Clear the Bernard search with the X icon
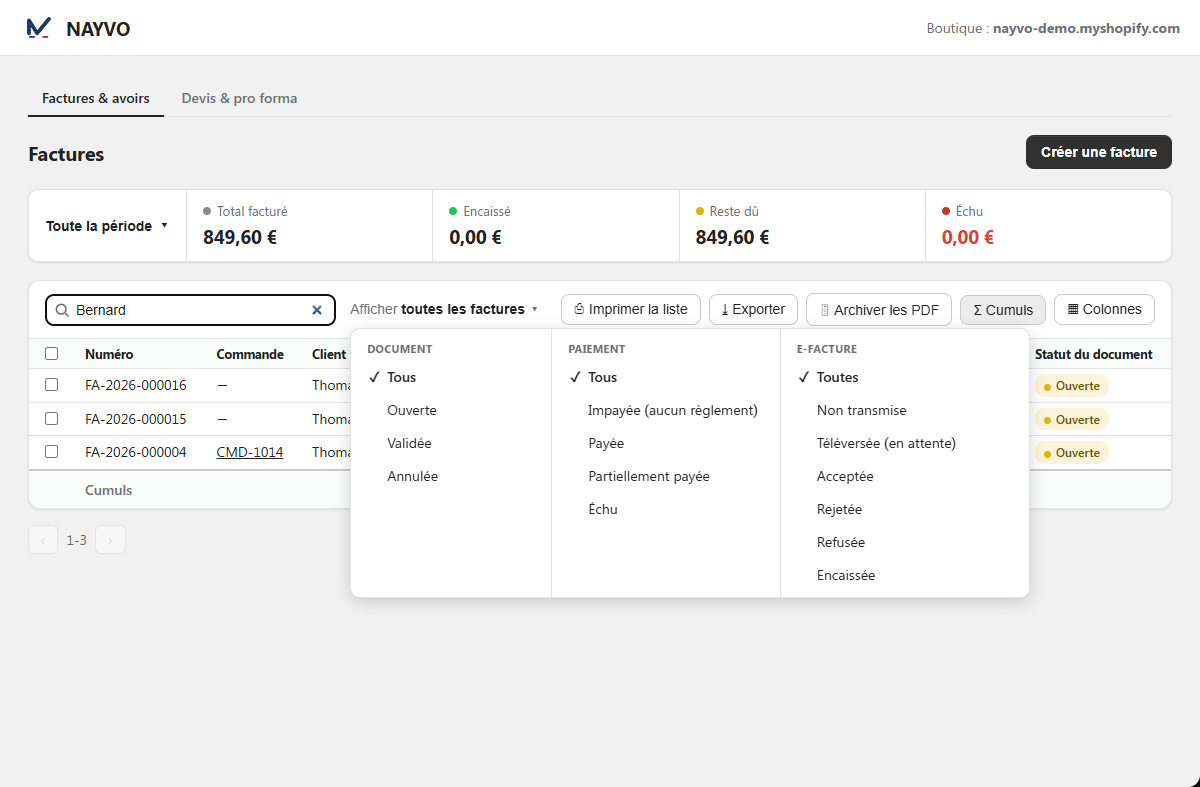 click(x=317, y=310)
